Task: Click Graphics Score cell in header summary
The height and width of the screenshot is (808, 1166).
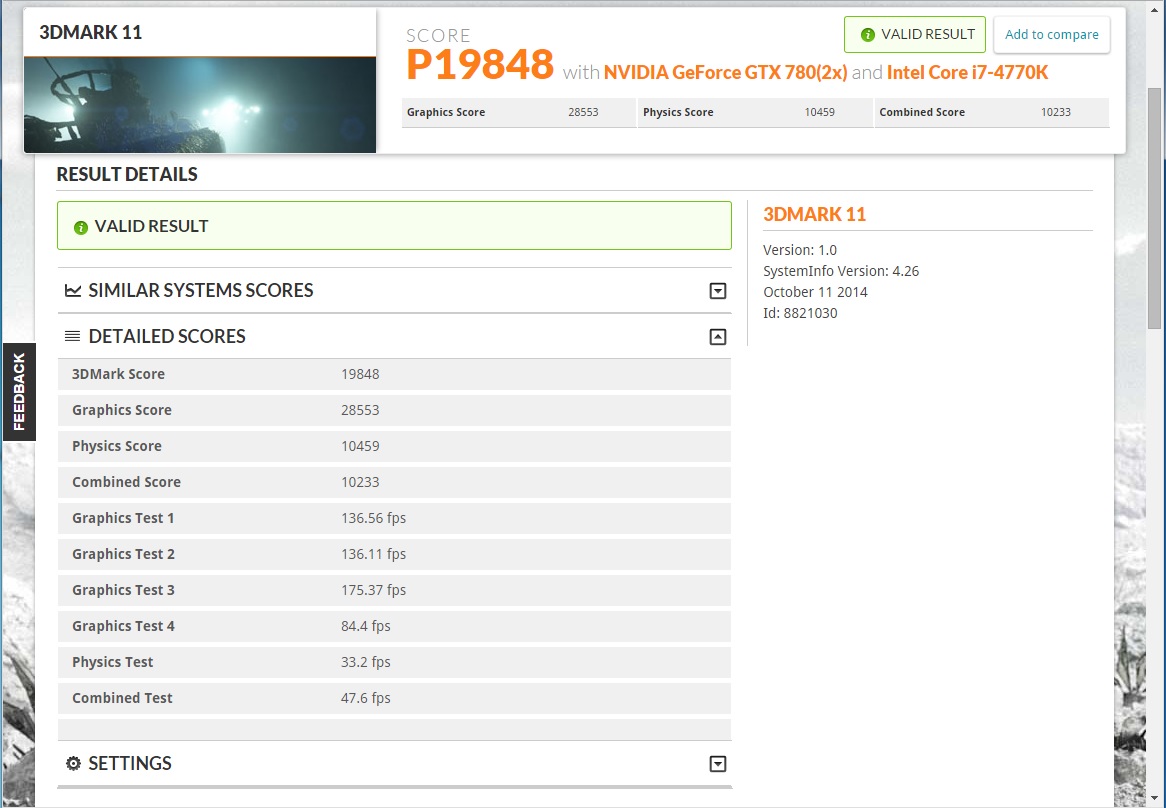Action: (518, 112)
